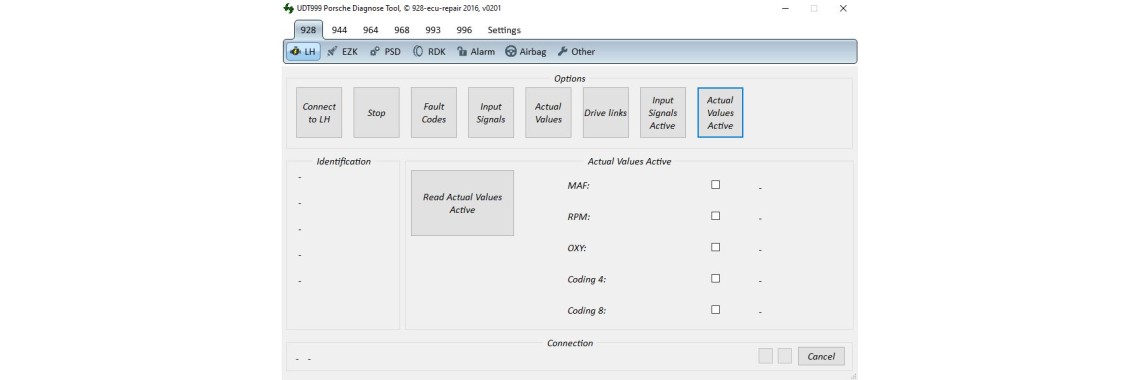Click the Coding 4 label
Viewport: 1140px width, 380px height.
587,280
